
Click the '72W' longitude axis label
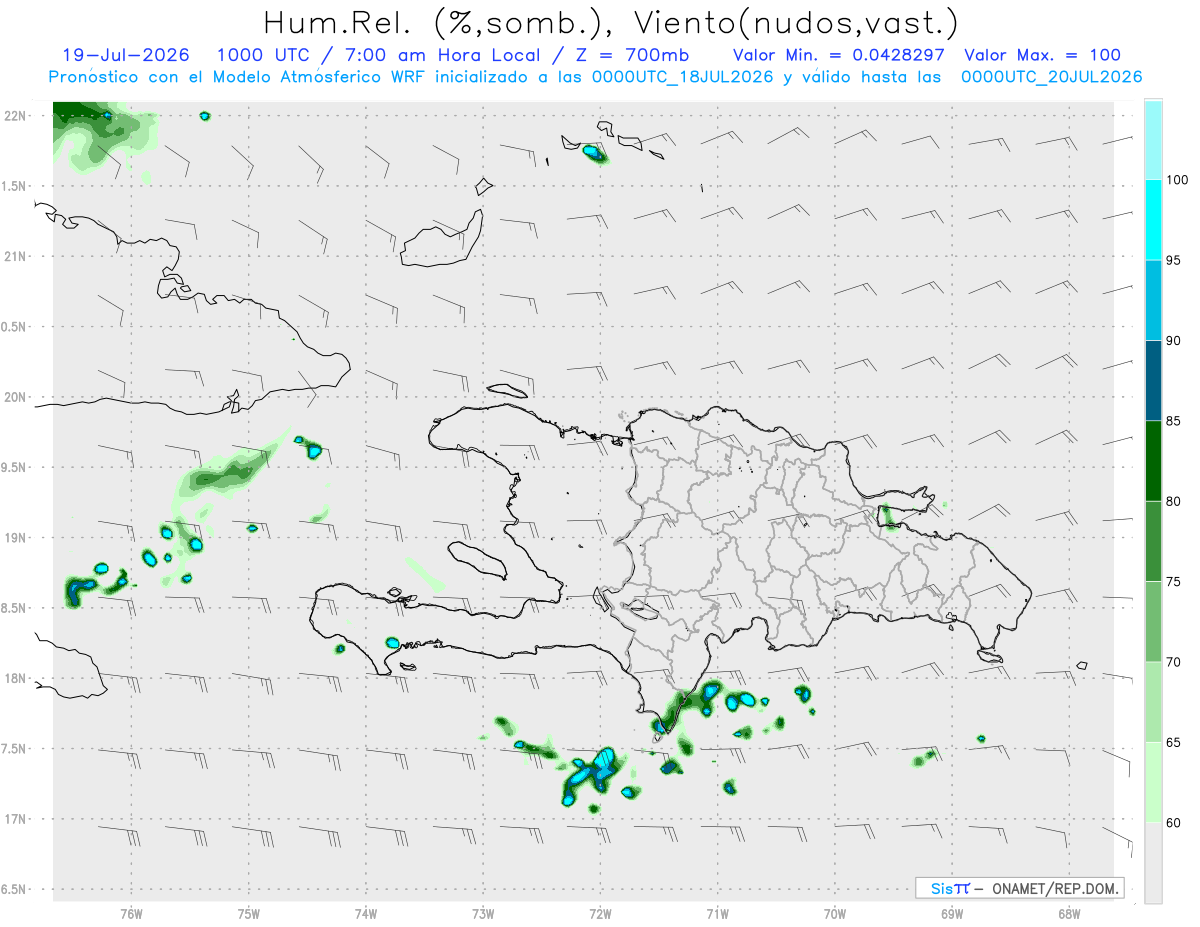(x=600, y=912)
